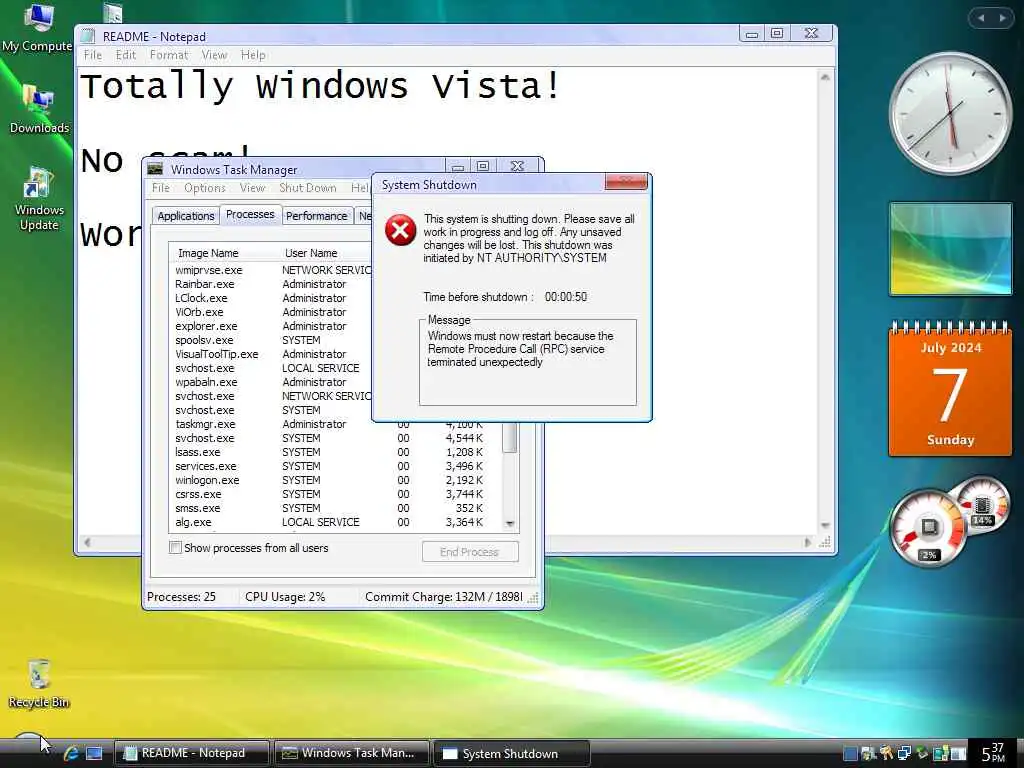This screenshot has width=1024, height=768.
Task: Select the services.exe process row
Action: tap(336, 466)
